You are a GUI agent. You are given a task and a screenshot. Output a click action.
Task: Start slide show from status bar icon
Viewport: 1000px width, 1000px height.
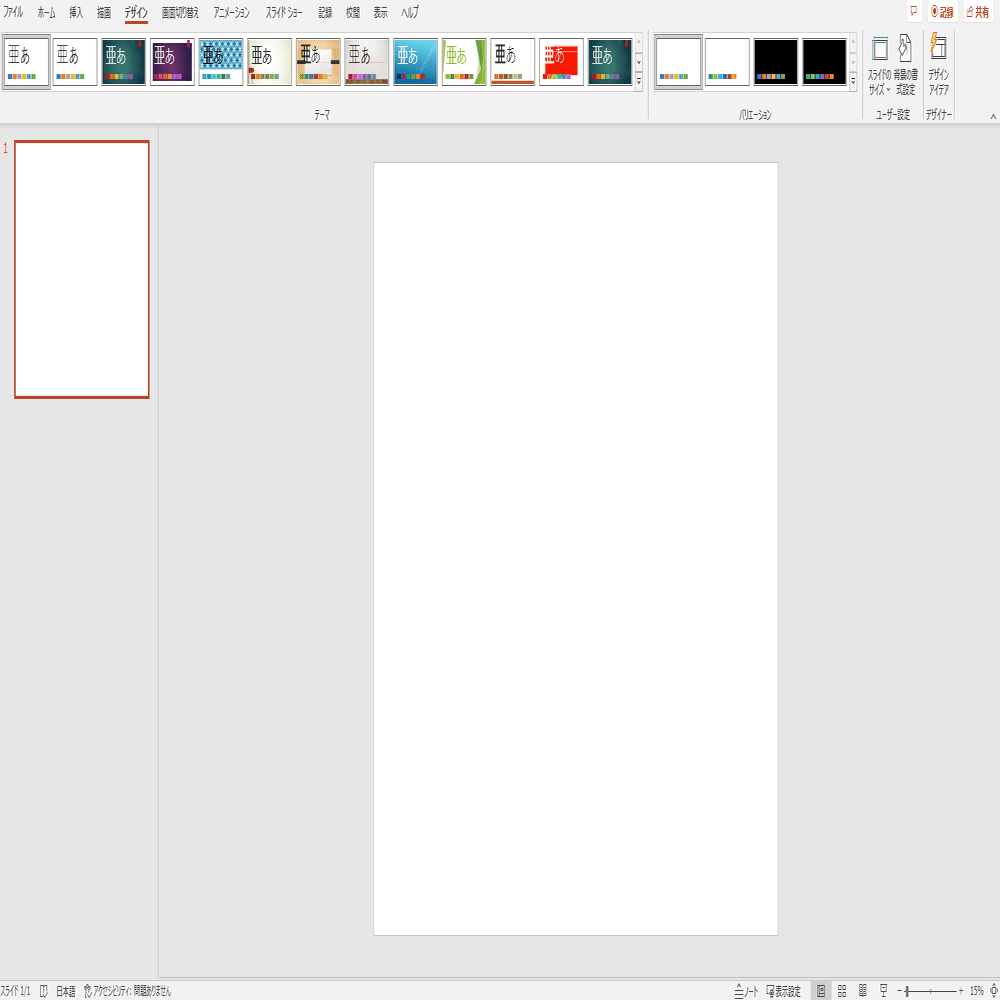pyautogui.click(x=883, y=990)
